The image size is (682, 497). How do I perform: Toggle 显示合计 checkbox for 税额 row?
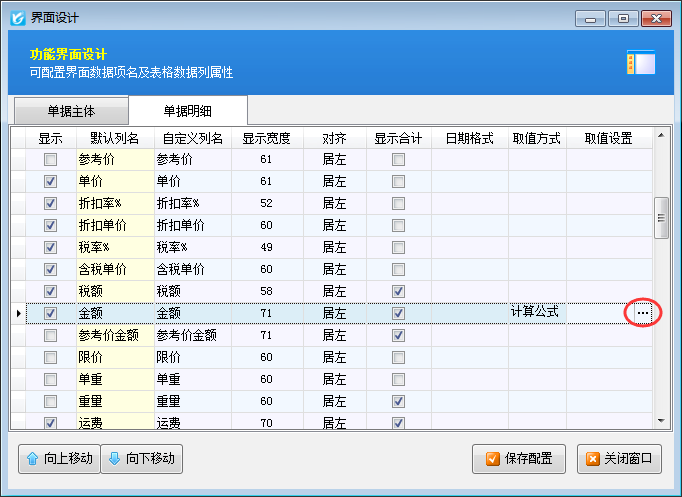pos(398,291)
